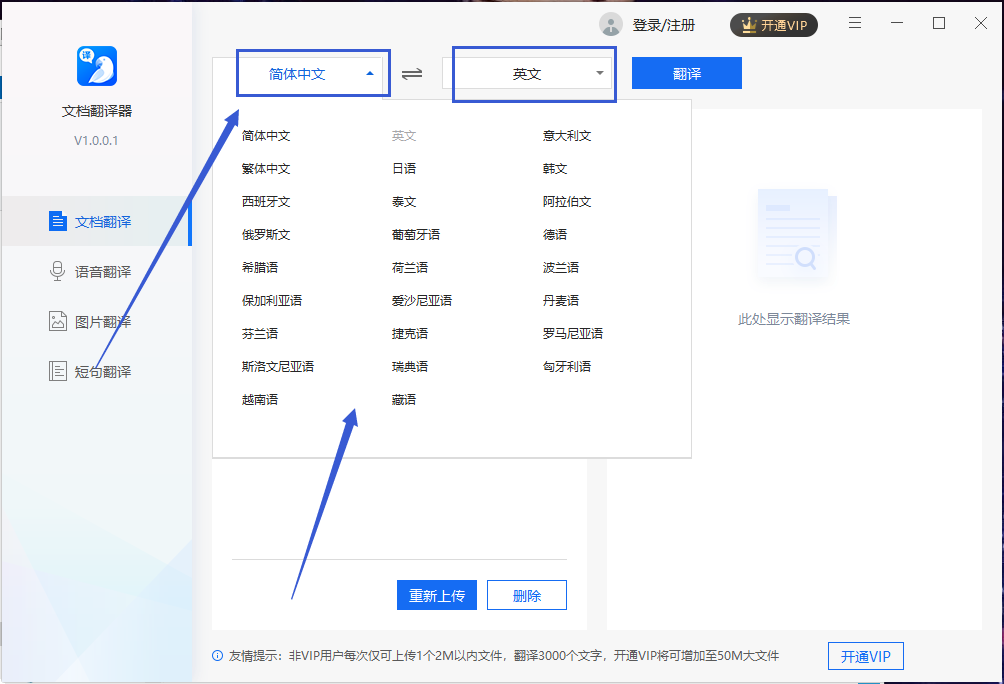Screen dimensions: 1004x684
Task: Choose 藏语 as the target language
Action: pyautogui.click(x=404, y=399)
